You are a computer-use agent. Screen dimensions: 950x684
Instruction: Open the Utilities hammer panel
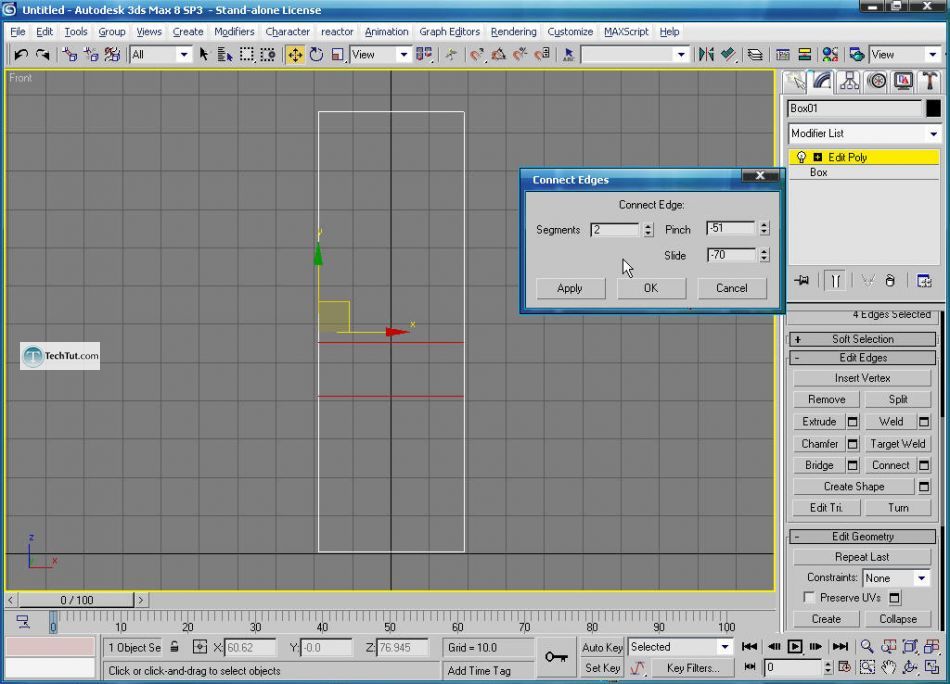929,81
